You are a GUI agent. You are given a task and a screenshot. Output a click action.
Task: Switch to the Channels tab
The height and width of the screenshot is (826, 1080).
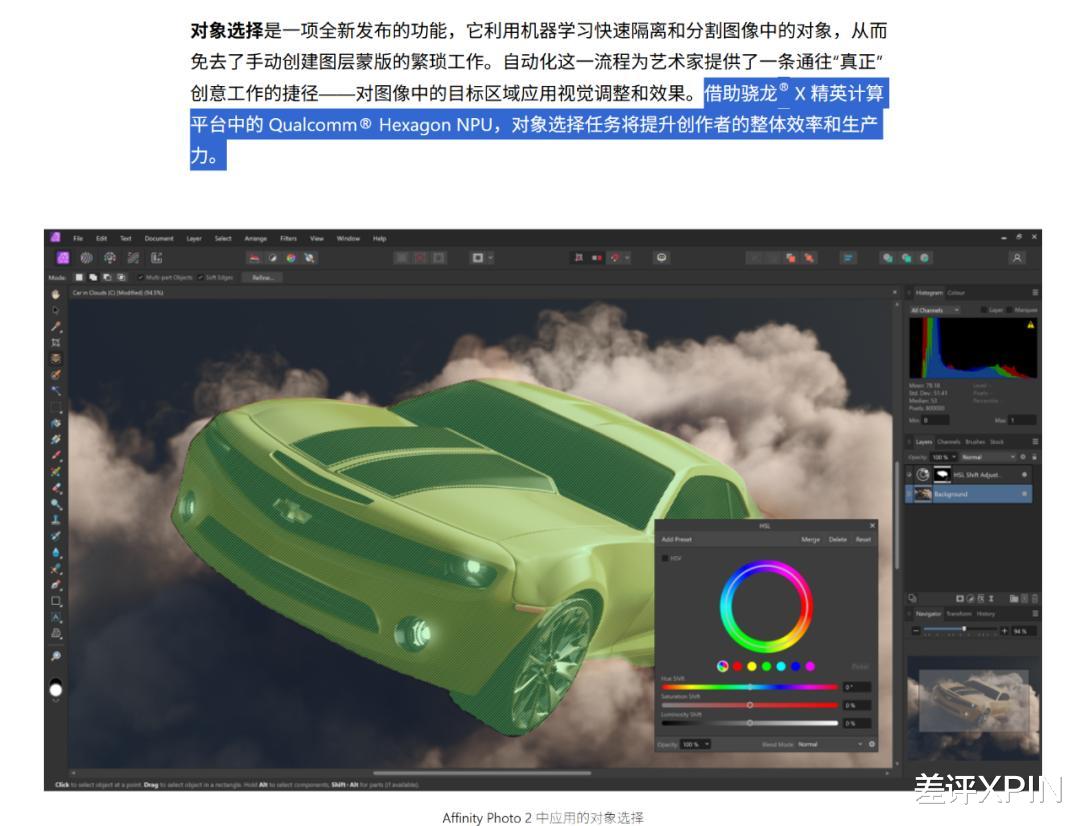point(948,441)
